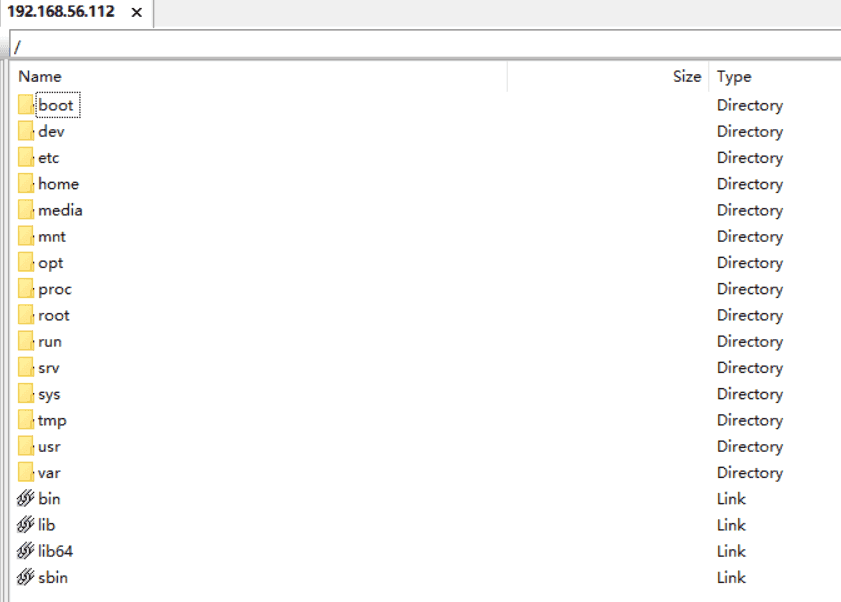
Task: Select the var directory name
Action: click(x=49, y=473)
